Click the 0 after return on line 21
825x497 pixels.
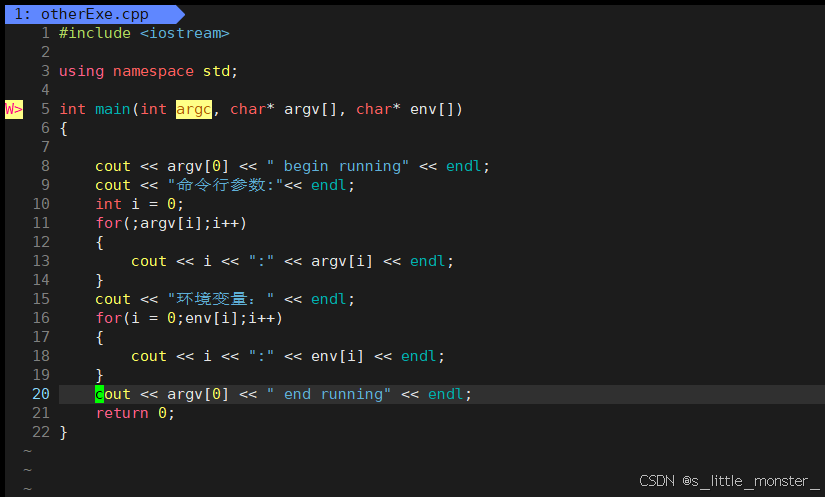(162, 413)
